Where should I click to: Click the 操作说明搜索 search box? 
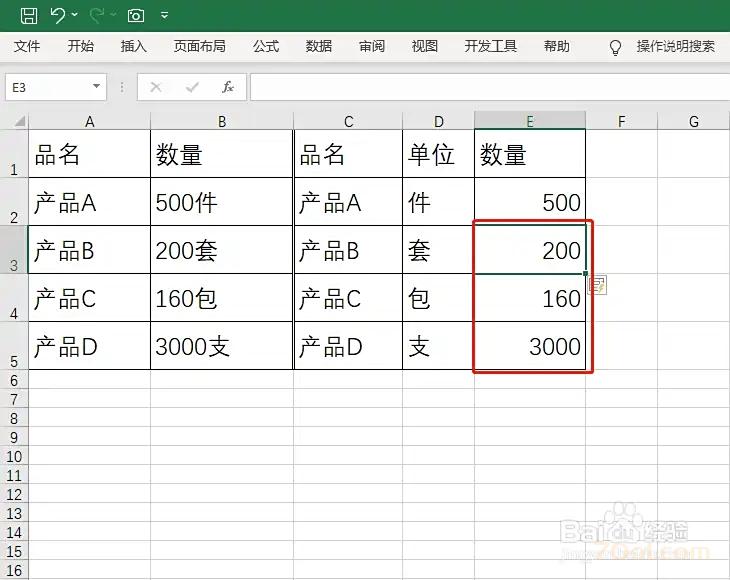tap(676, 46)
